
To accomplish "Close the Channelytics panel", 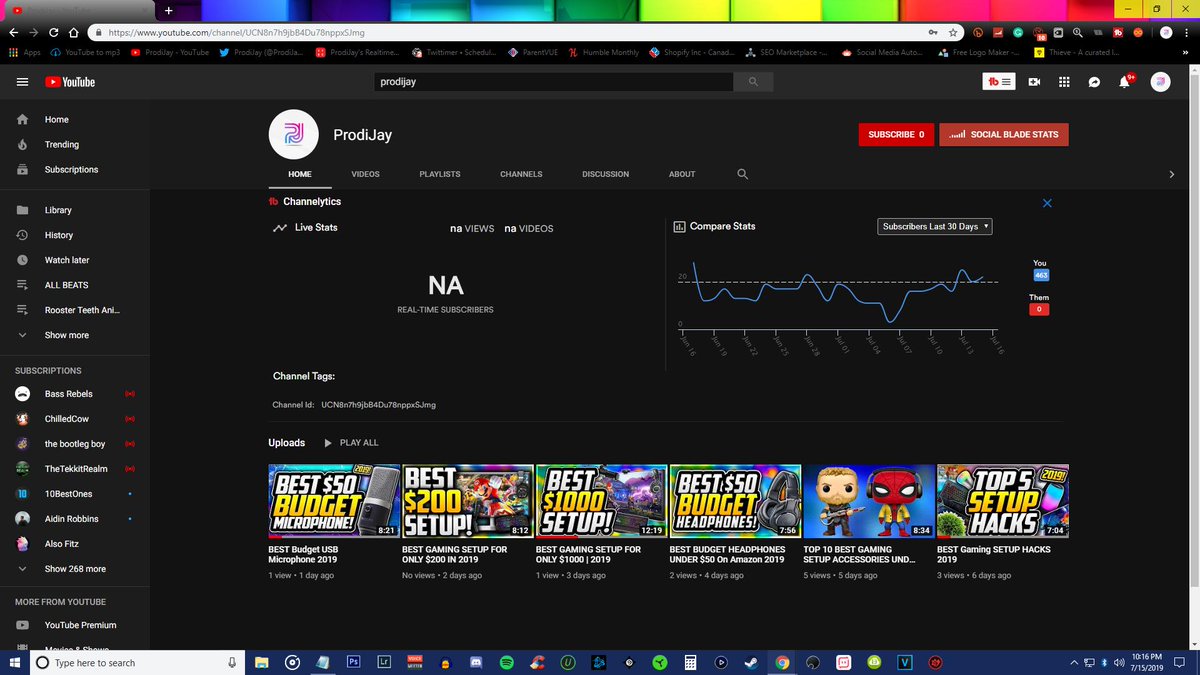I will [x=1047, y=203].
